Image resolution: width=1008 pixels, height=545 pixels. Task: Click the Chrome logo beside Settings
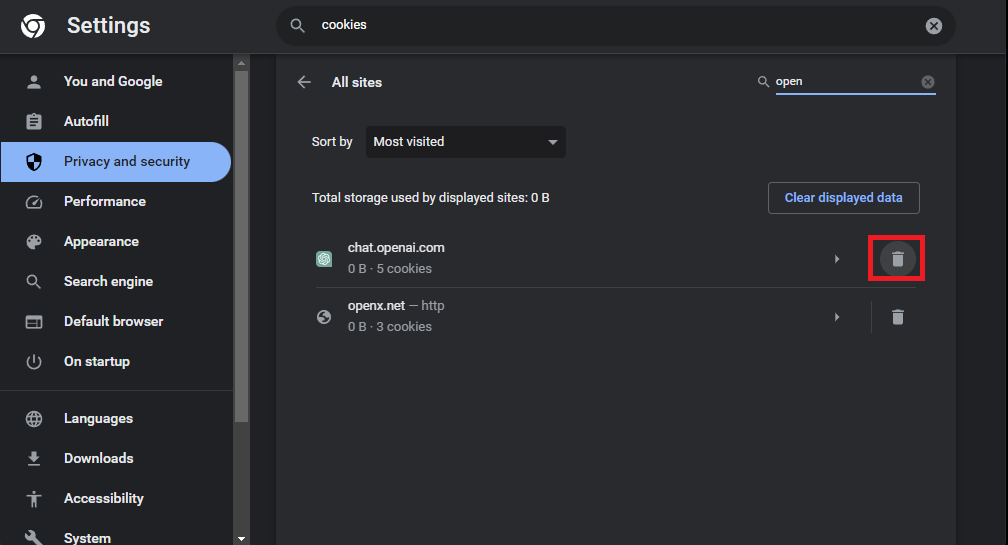(x=33, y=26)
